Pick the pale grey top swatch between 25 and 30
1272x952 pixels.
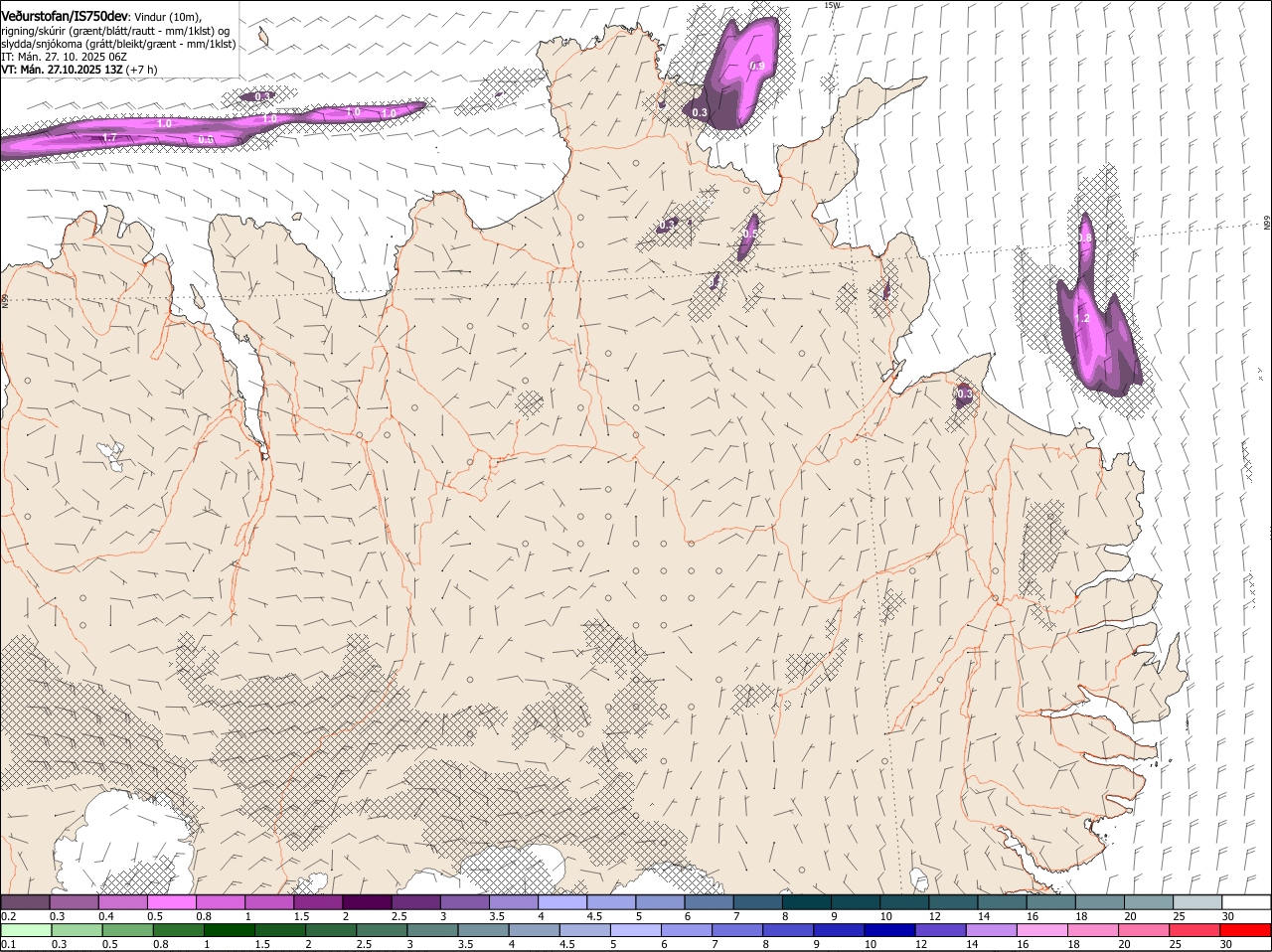pyautogui.click(x=1197, y=902)
